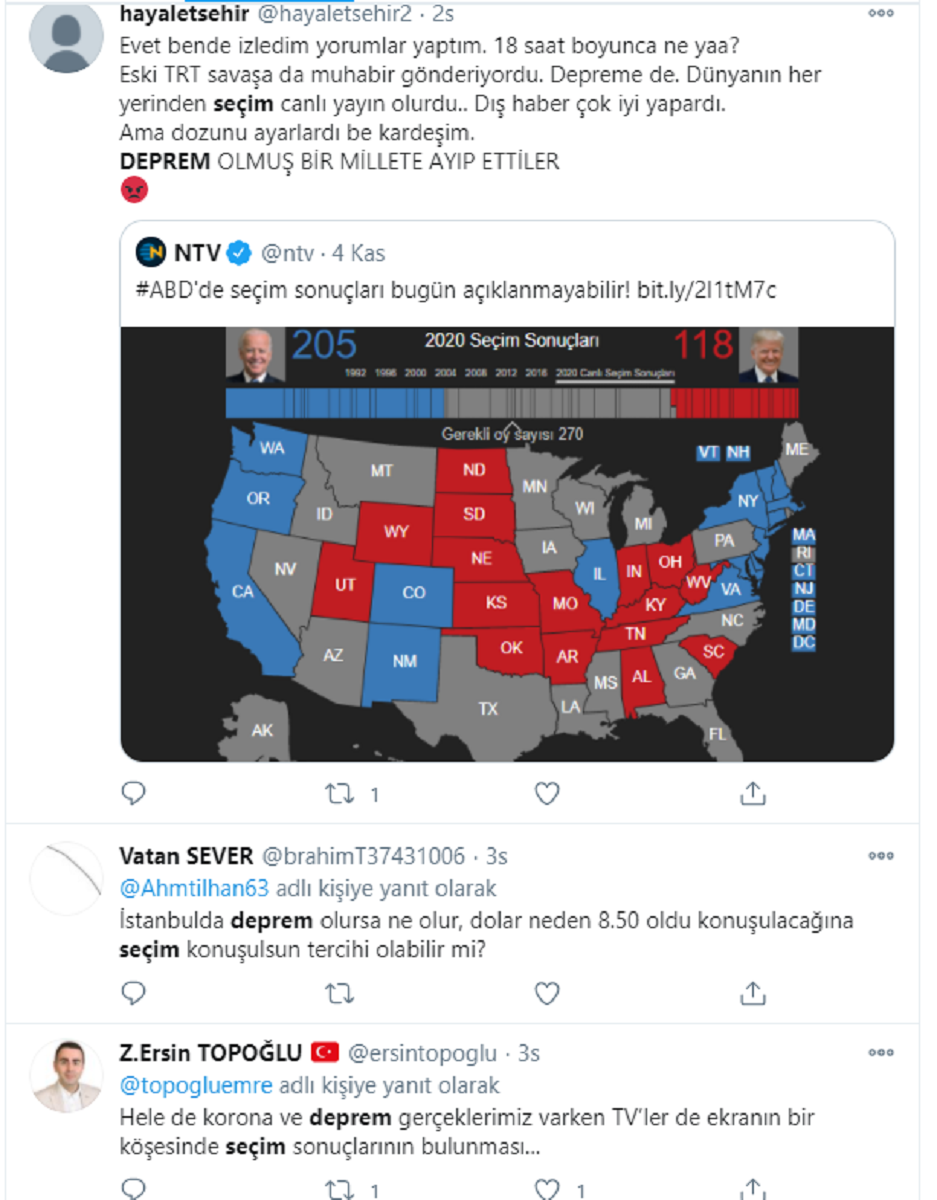Open the 2020 election map image
This screenshot has height=1200, width=937.
tap(507, 543)
